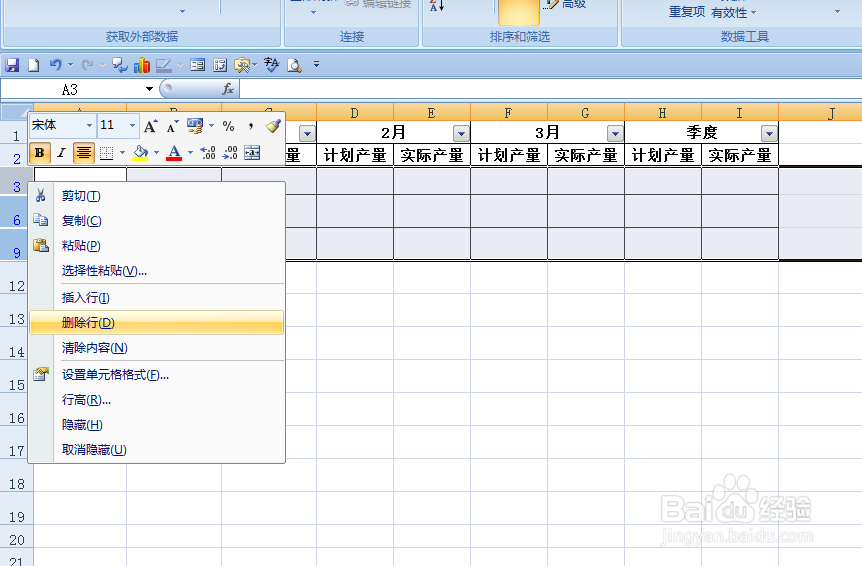Apply comma style in mini toolbar
This screenshot has width=862, height=566.
[251, 126]
